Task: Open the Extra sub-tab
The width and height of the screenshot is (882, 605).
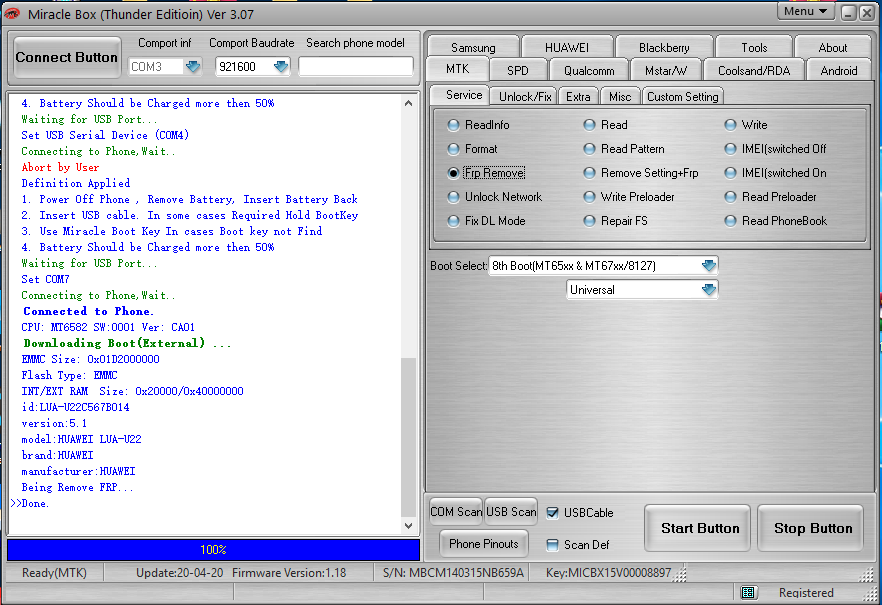Action: click(x=578, y=97)
